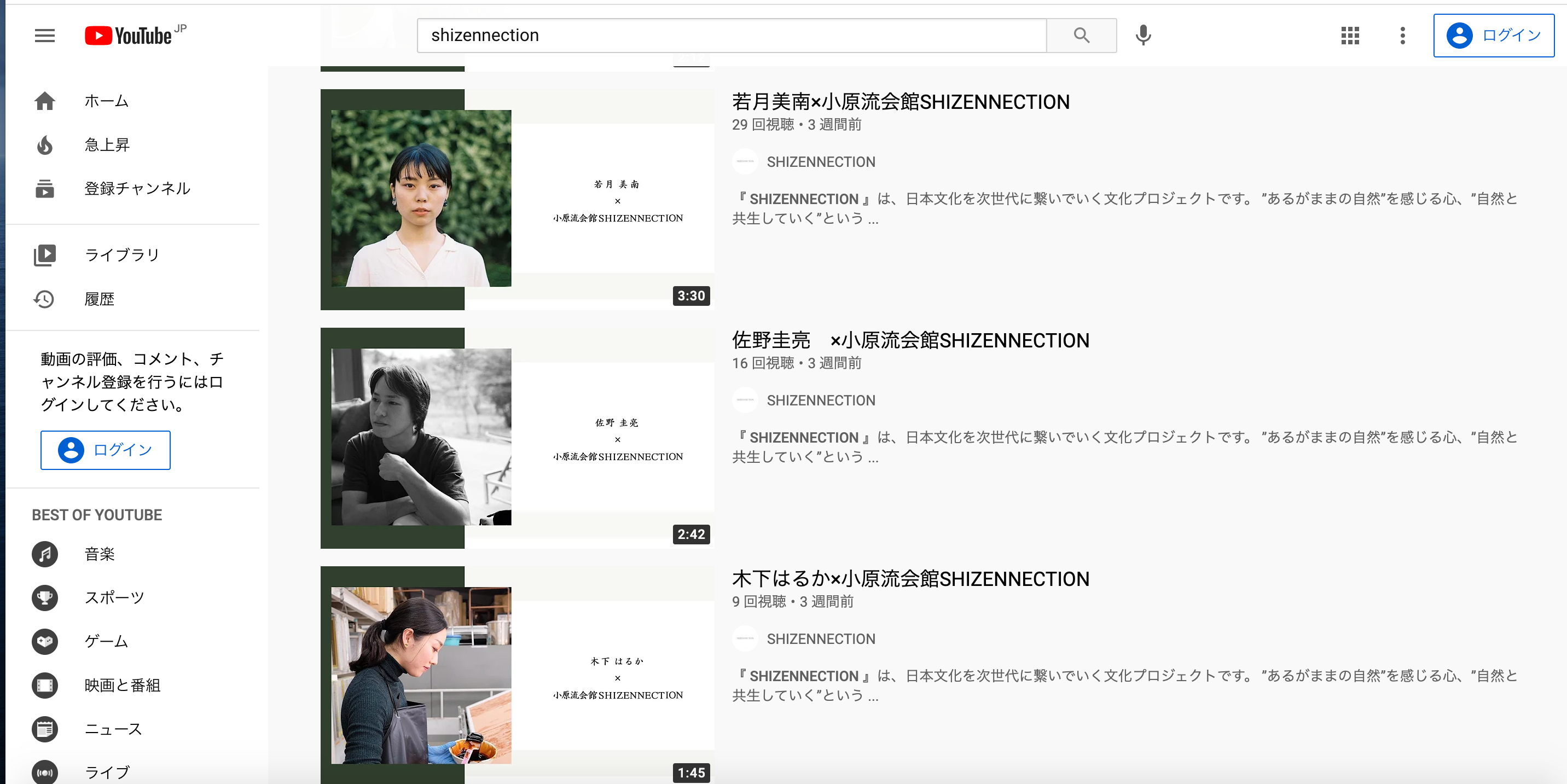Image resolution: width=1567 pixels, height=784 pixels.
Task: Click the subscriptions stack icon
Action: [x=44, y=189]
